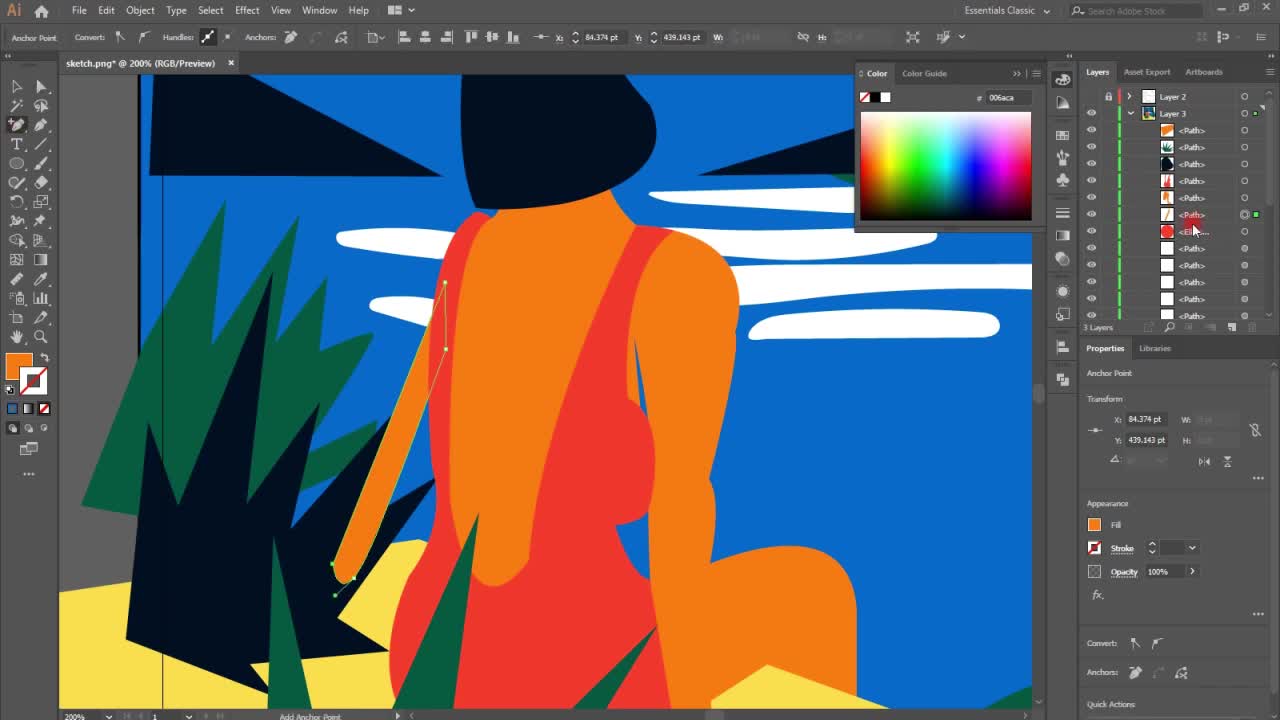1280x720 pixels.
Task: Select the Gradient tool
Action: (x=41, y=260)
